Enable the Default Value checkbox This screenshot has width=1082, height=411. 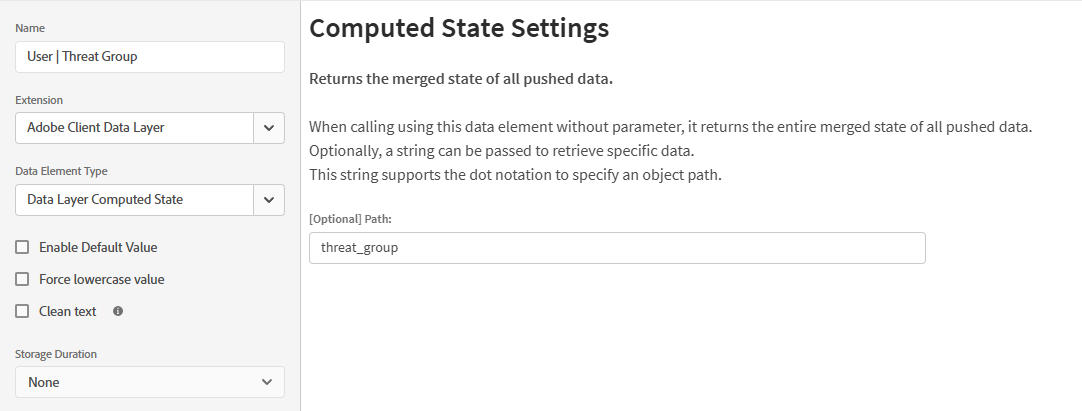[x=22, y=247]
